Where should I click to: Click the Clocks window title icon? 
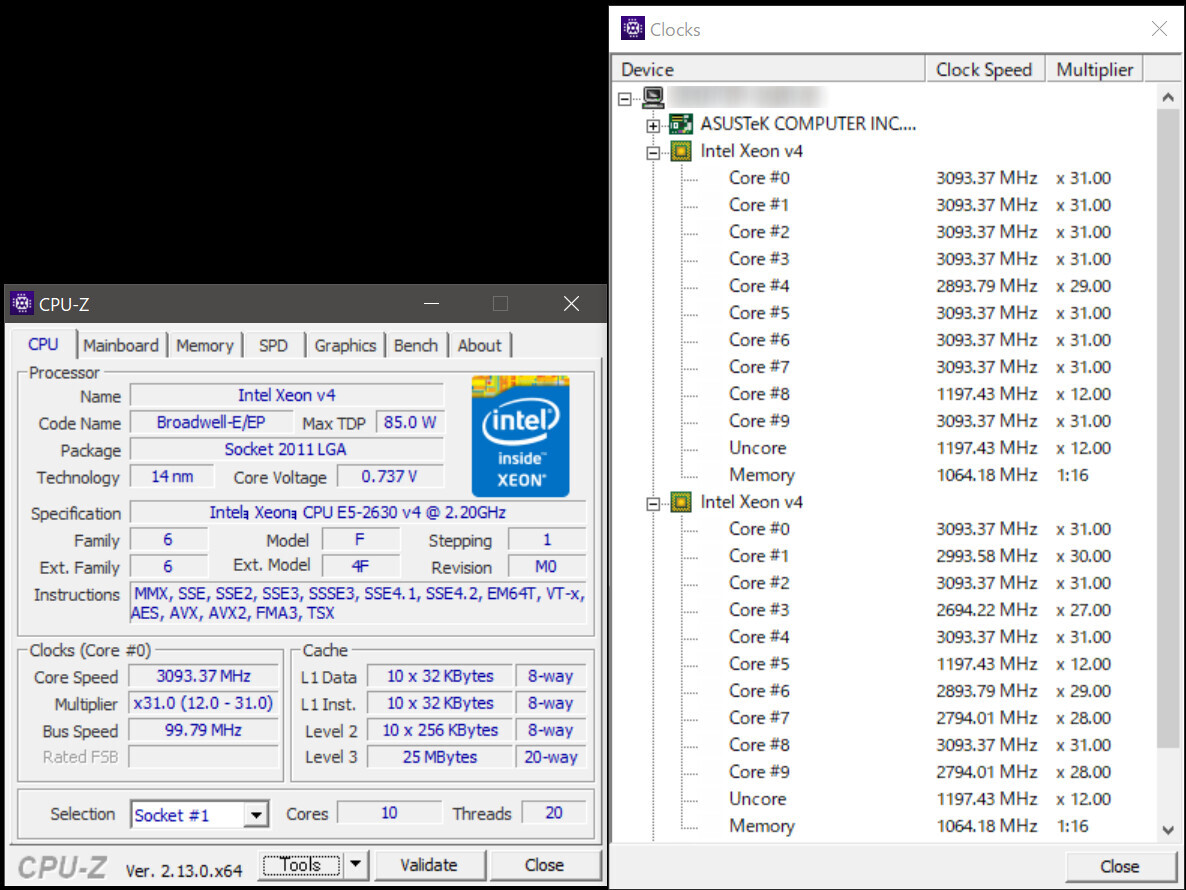632,29
